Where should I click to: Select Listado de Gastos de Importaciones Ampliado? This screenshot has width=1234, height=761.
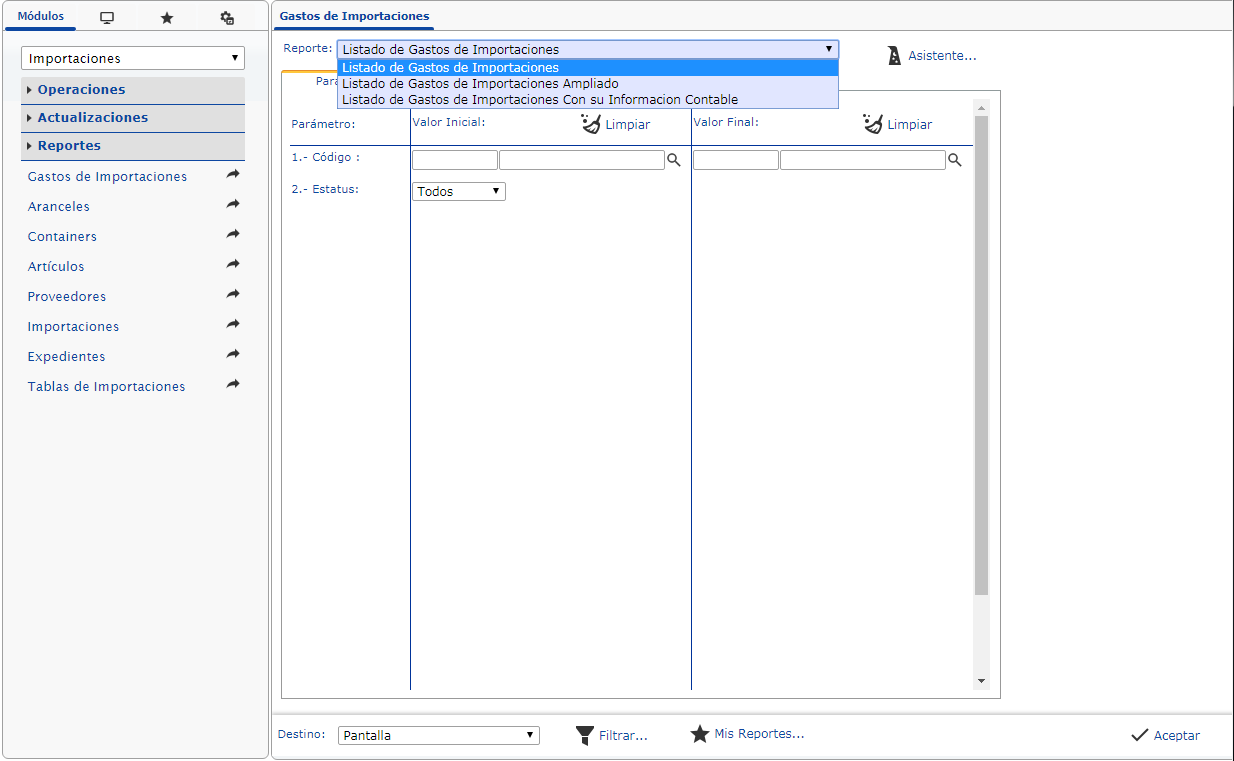pos(480,84)
